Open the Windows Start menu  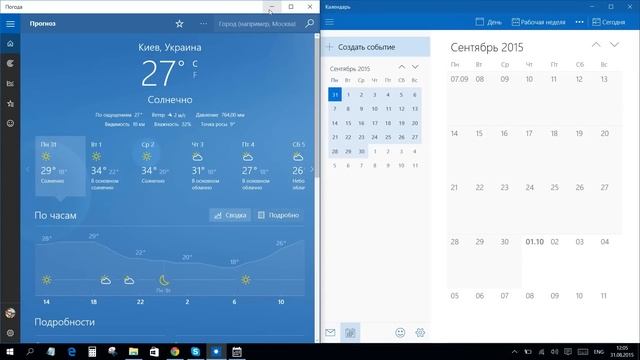coord(10,351)
